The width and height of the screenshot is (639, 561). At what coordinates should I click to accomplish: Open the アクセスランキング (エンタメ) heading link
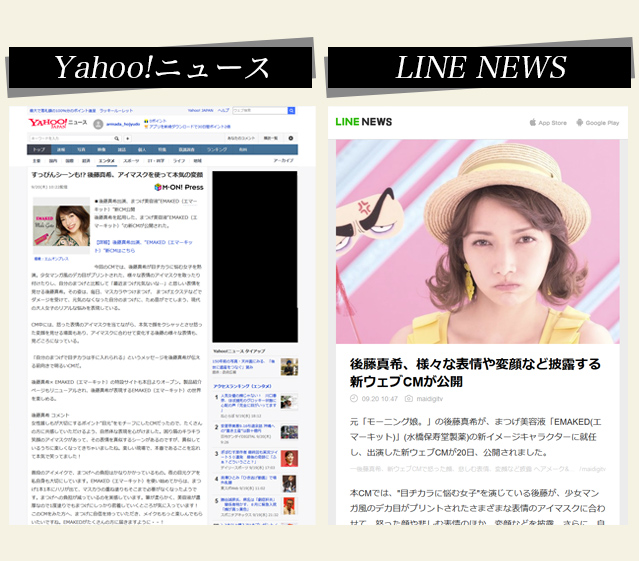coord(242,386)
